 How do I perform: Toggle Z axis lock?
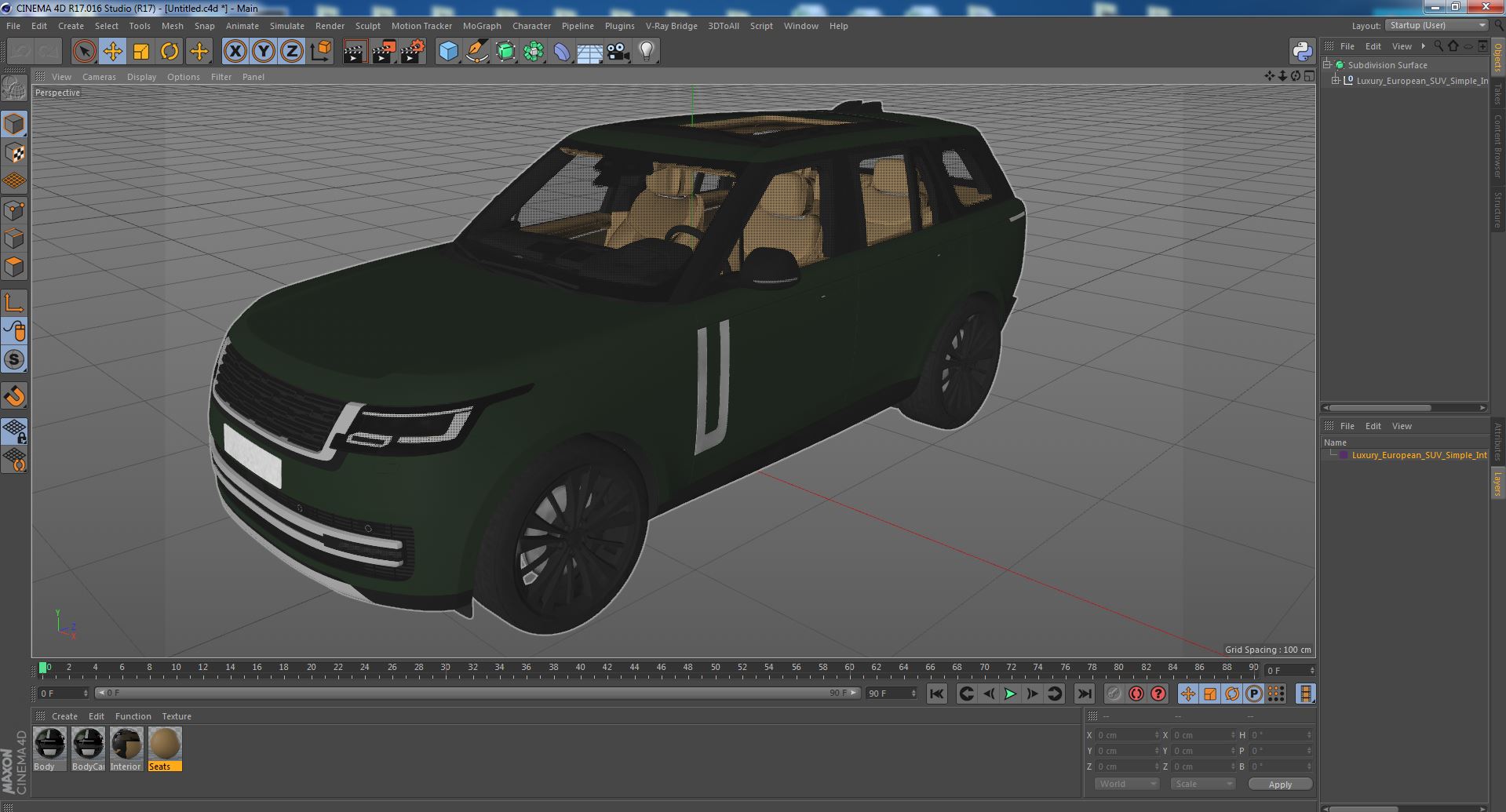pos(292,52)
